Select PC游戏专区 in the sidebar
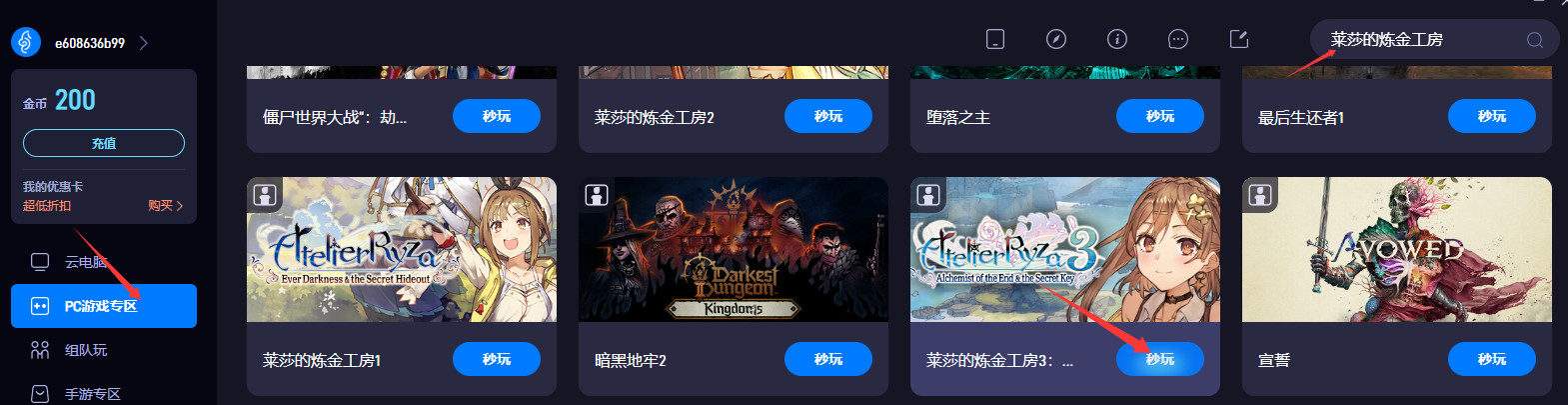This screenshot has width=1568, height=405. click(104, 306)
